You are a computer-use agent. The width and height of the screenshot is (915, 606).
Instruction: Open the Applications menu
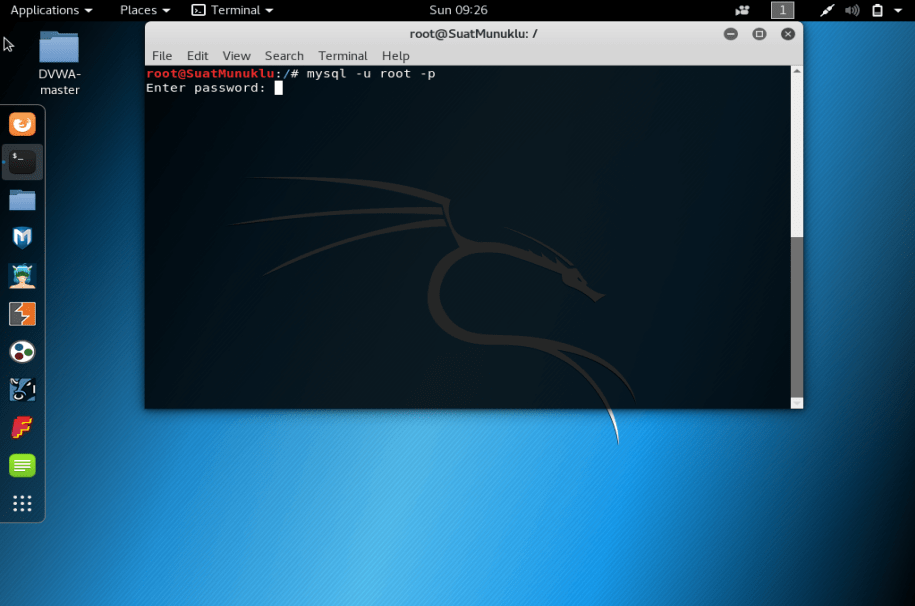coord(51,10)
